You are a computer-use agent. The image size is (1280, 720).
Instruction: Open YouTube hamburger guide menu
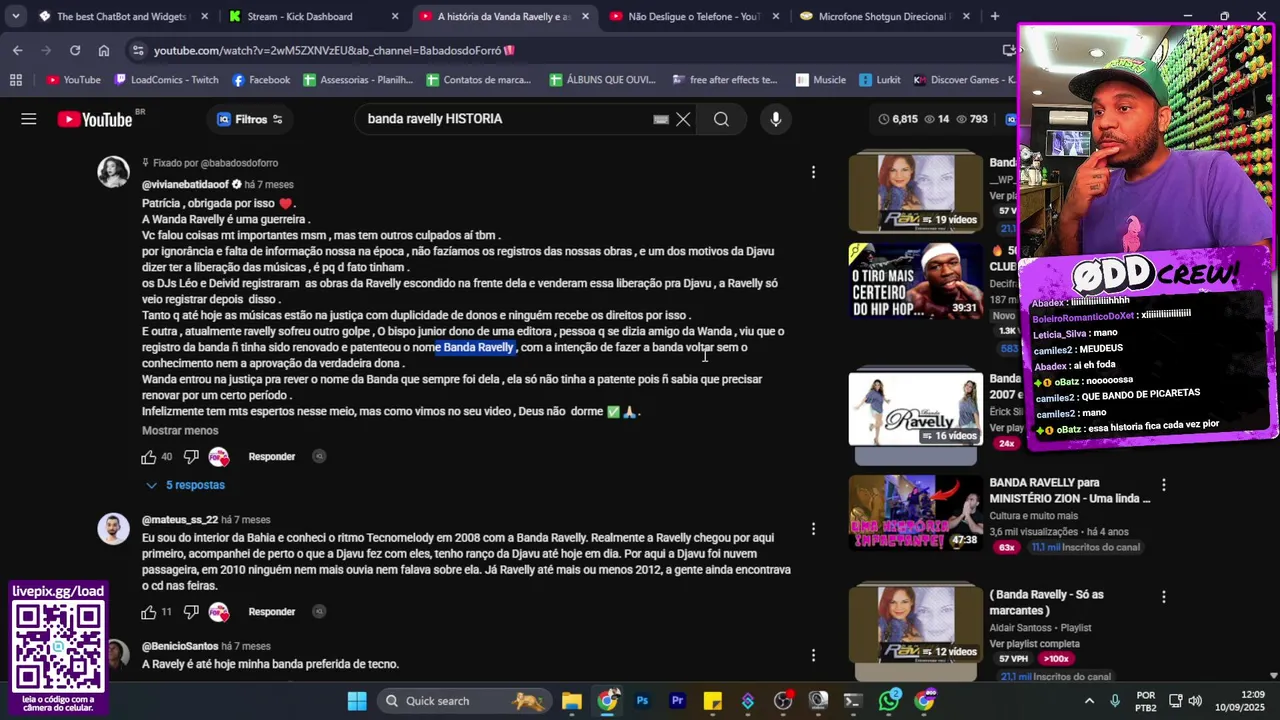coord(29,119)
